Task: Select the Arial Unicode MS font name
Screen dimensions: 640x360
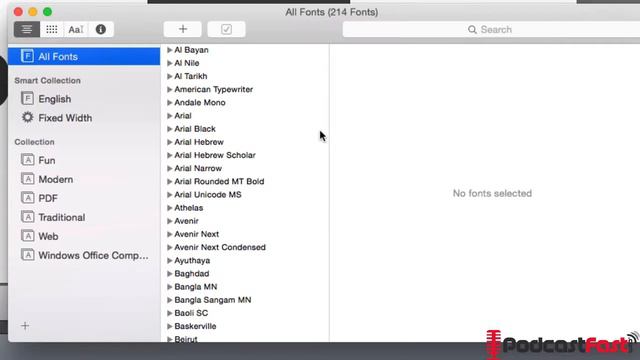Action: coord(208,195)
